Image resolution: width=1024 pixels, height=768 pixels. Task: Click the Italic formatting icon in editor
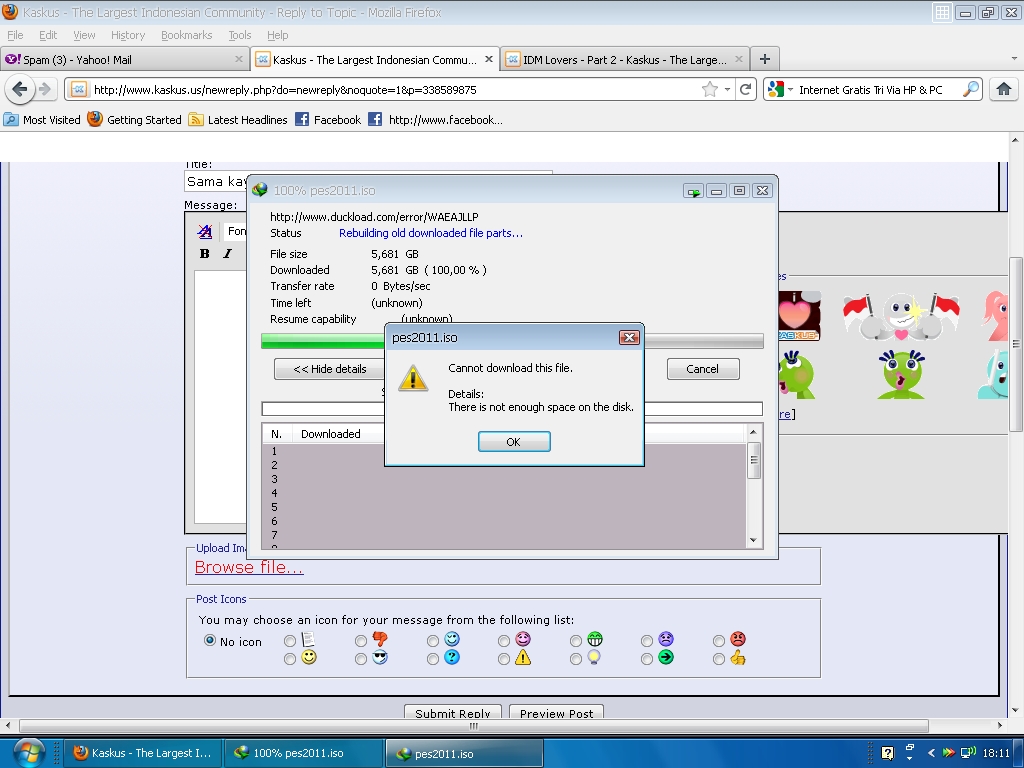(227, 254)
